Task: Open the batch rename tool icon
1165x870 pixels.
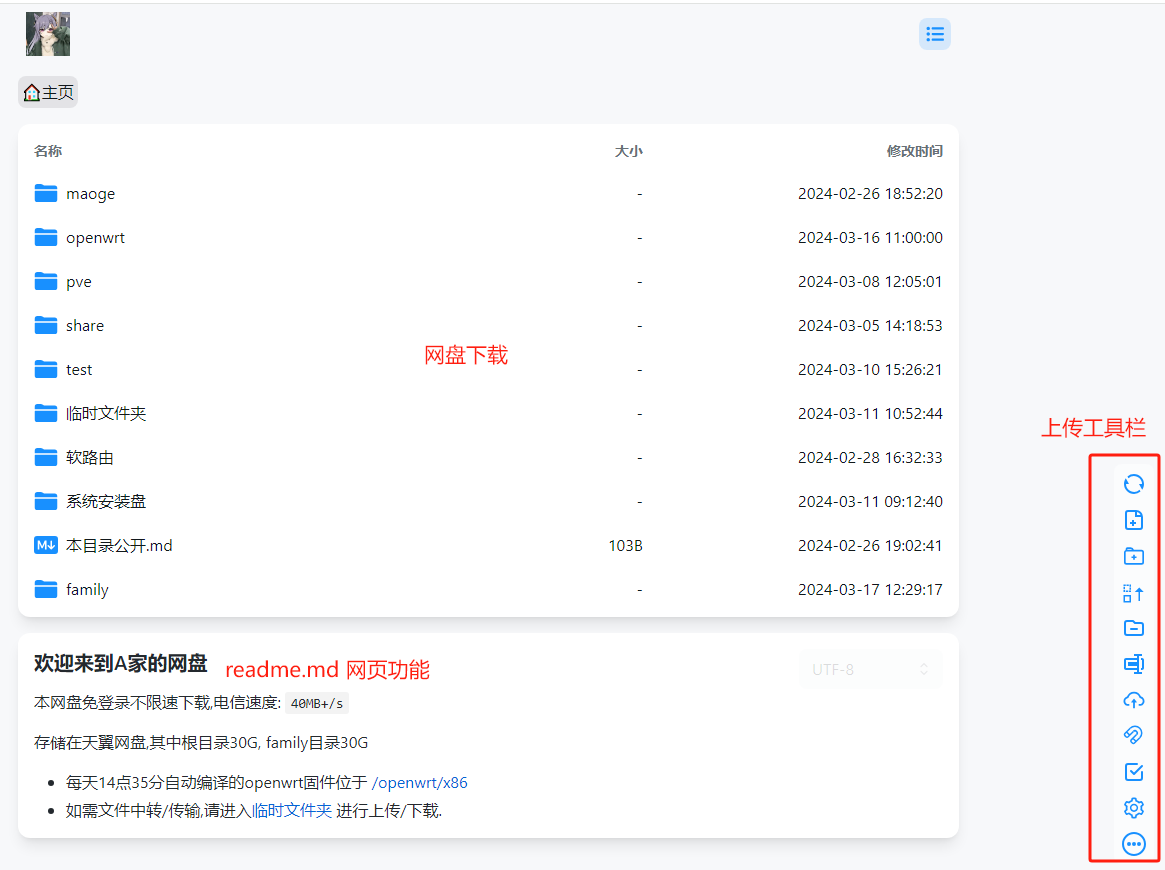Action: click(1134, 663)
